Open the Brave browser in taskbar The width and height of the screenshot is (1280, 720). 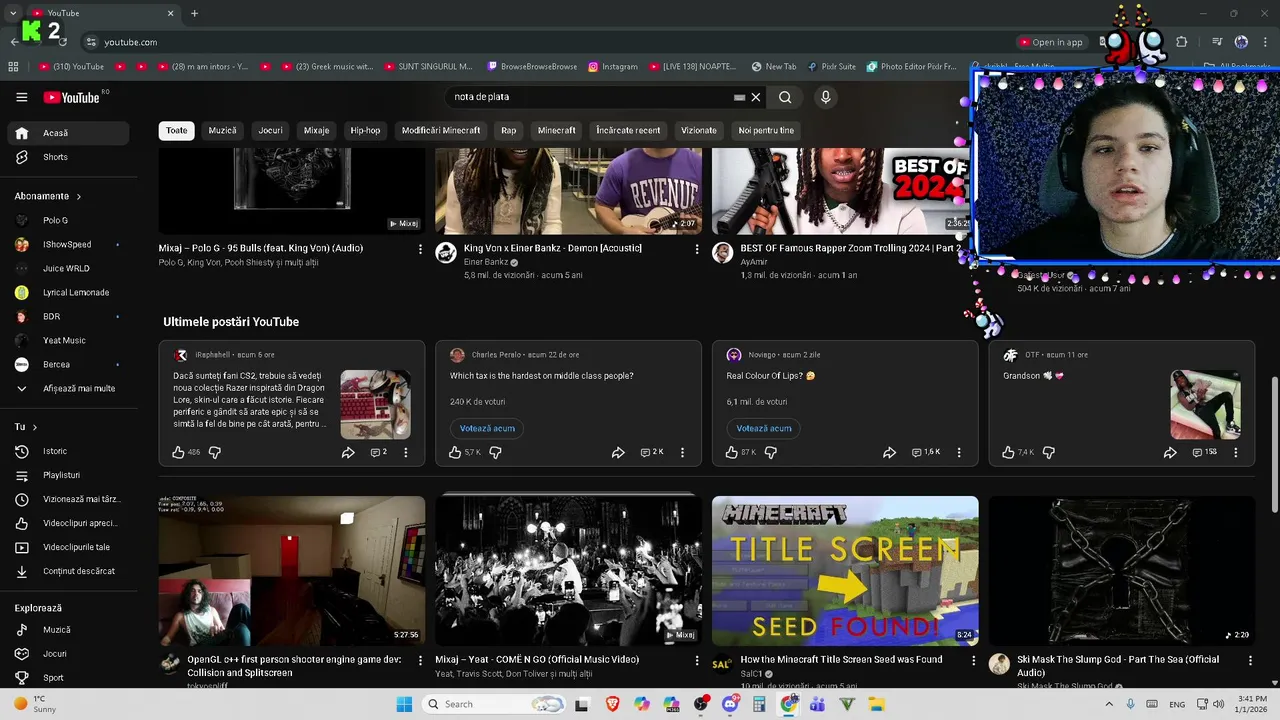click(612, 704)
